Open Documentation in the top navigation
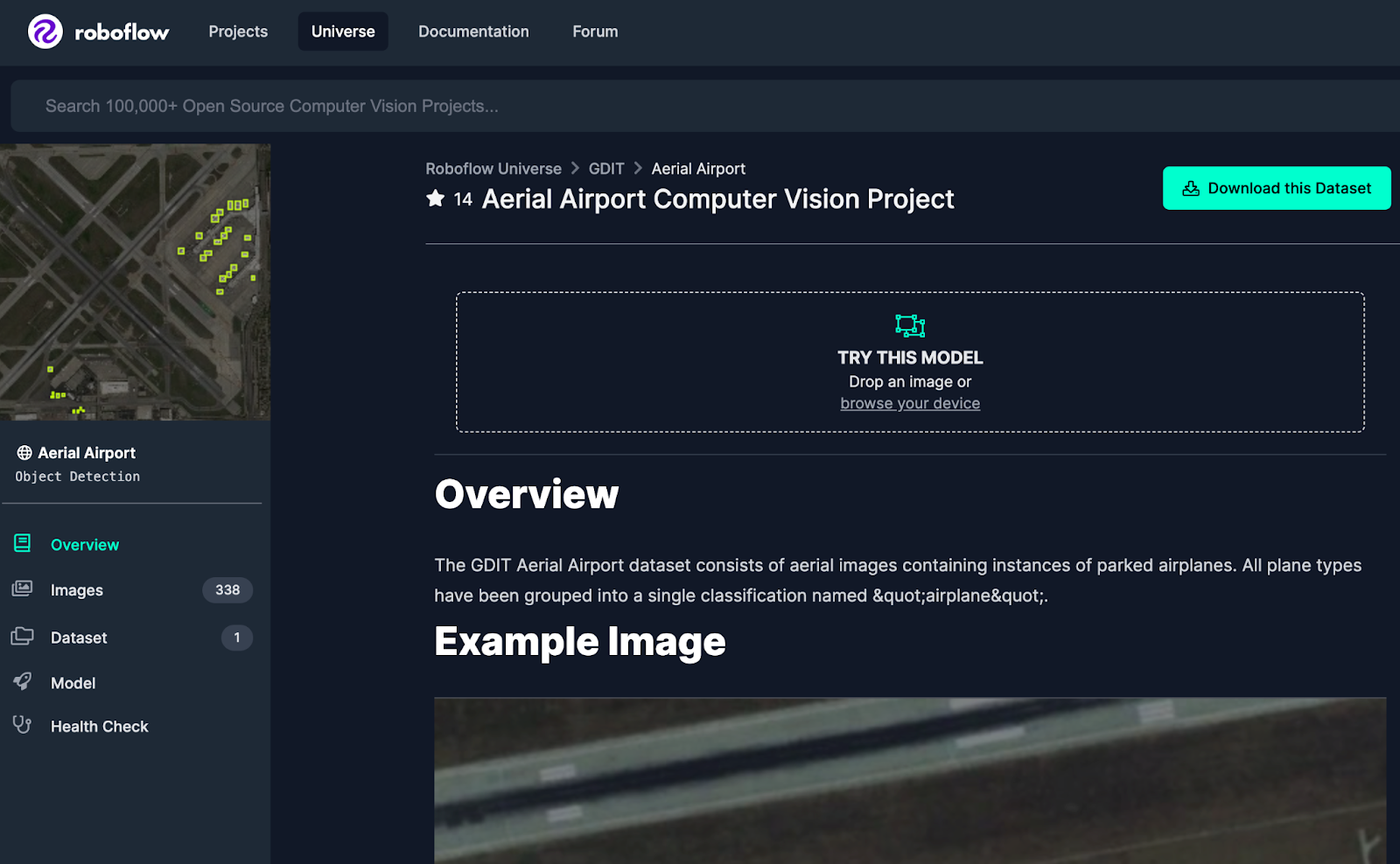This screenshot has height=864, width=1400. [x=473, y=31]
